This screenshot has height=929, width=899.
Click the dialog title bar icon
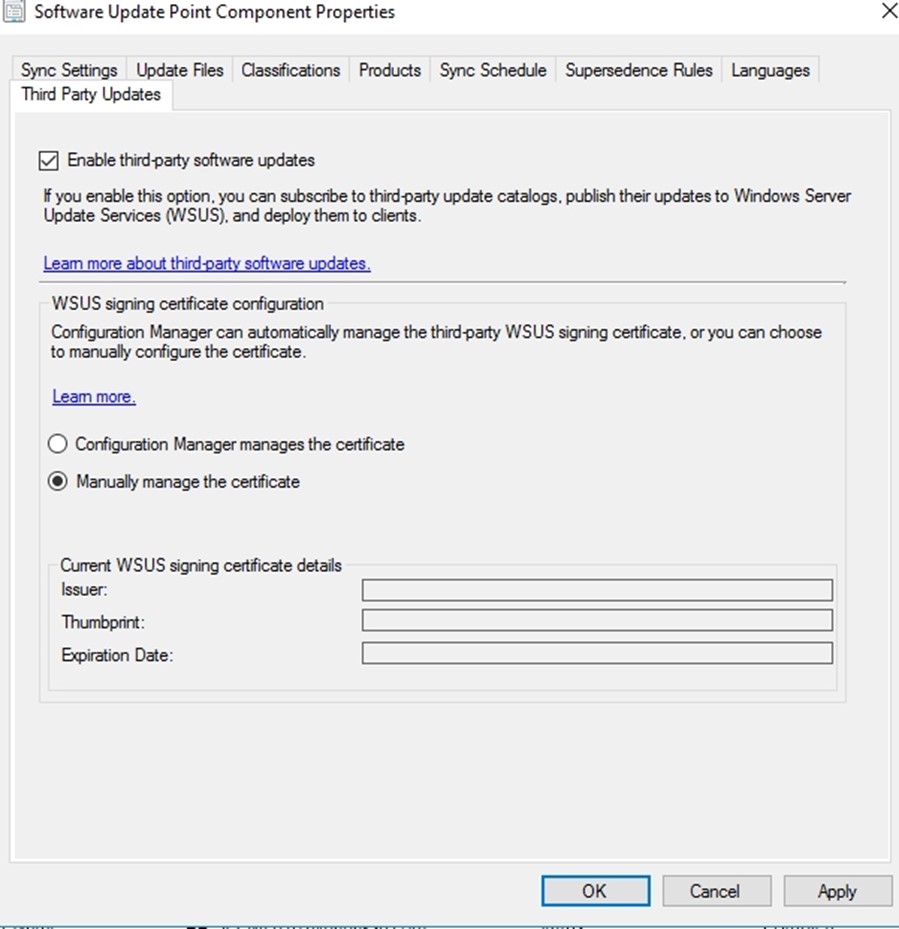click(14, 11)
